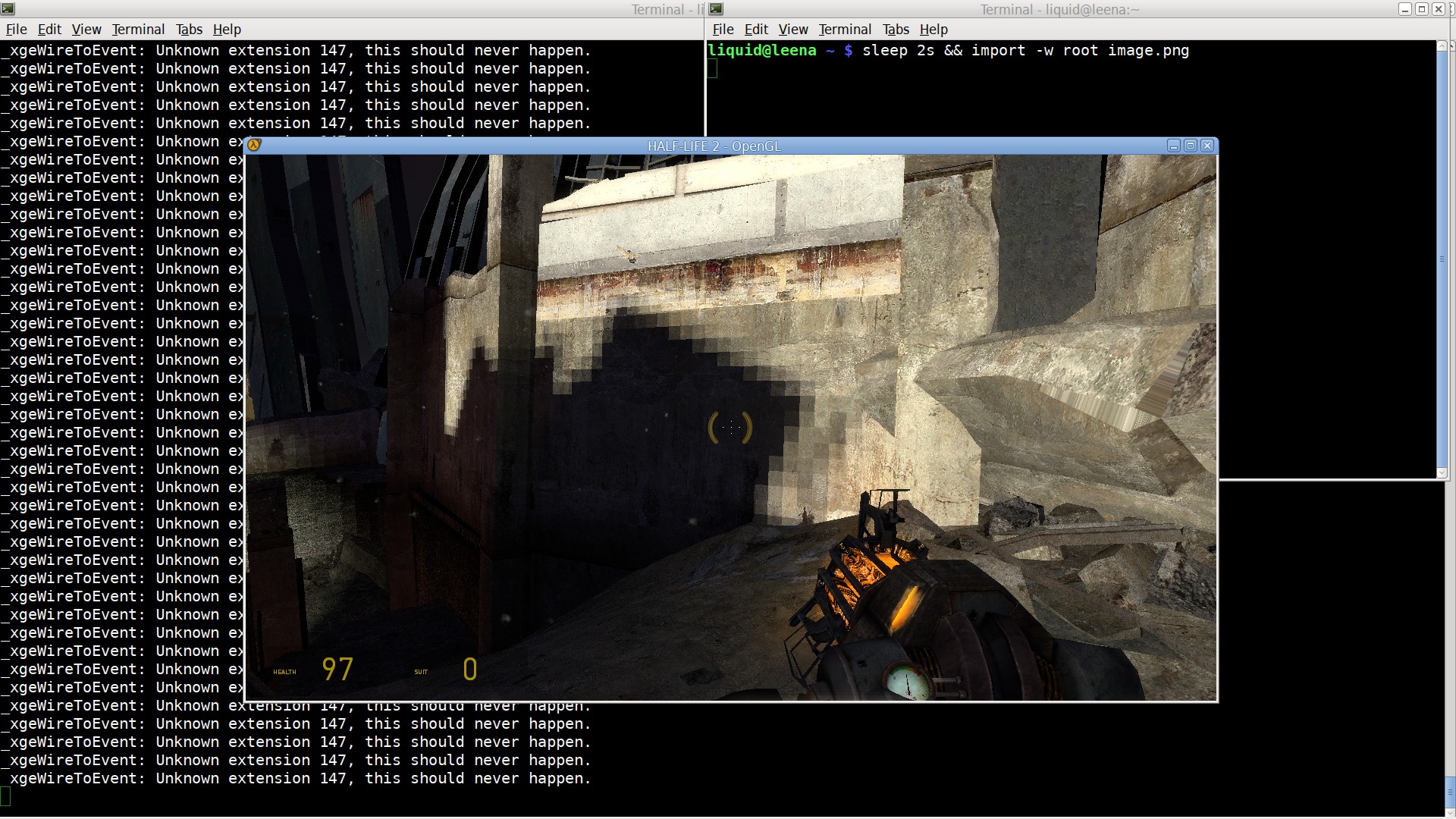
Task: Open View menu in left terminal
Action: (x=86, y=30)
